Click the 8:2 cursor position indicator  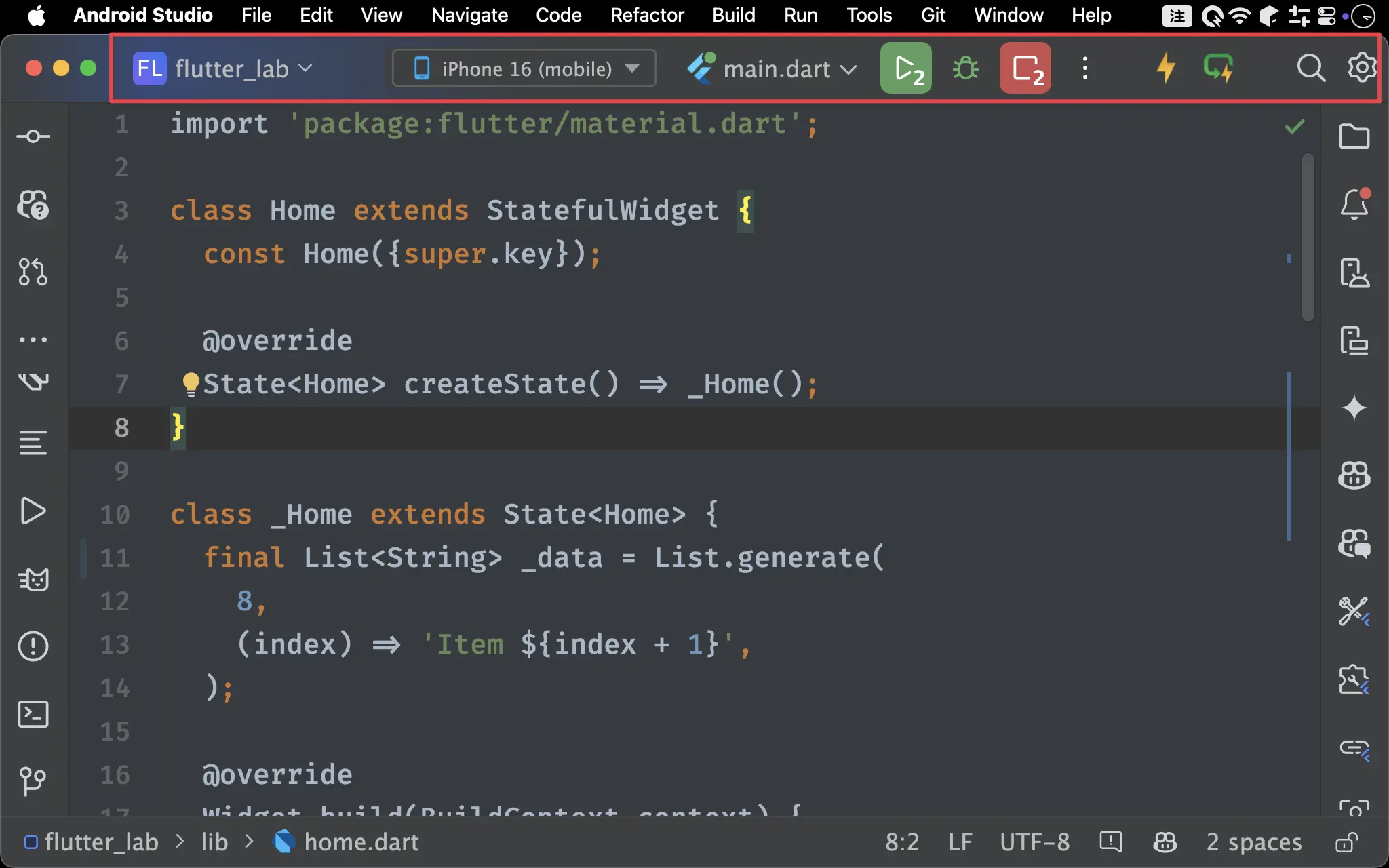tap(902, 842)
